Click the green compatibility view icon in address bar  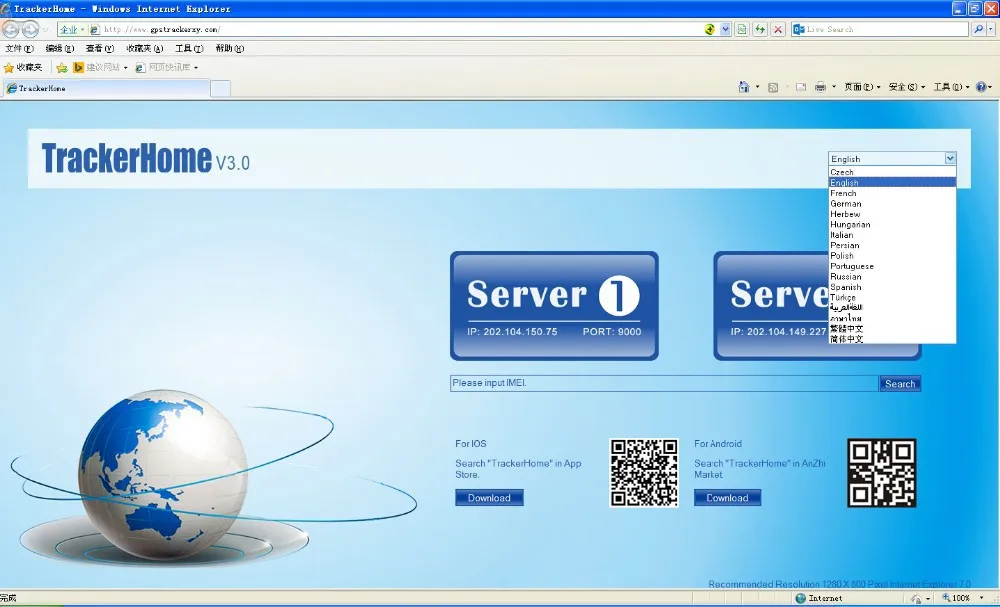point(742,29)
